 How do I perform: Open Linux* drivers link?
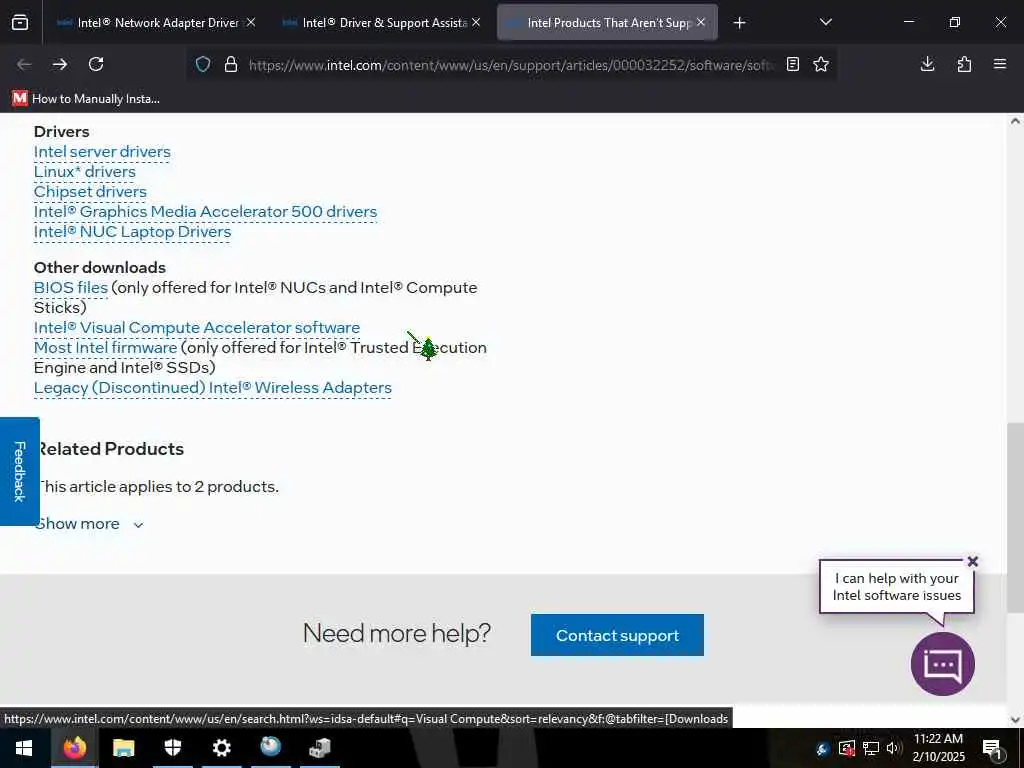tap(85, 172)
